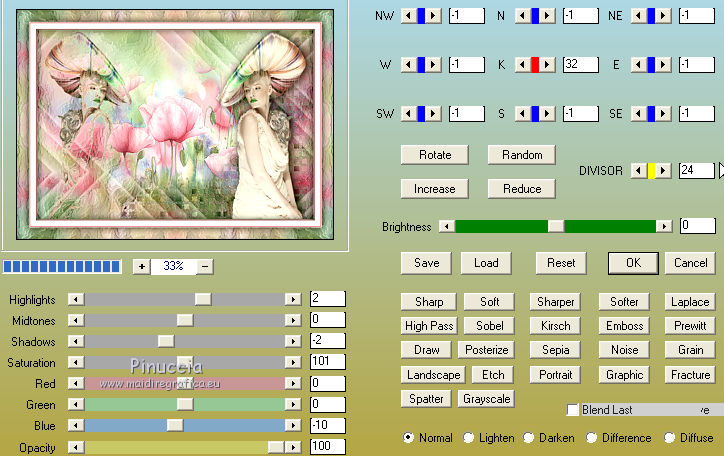Click the Brightness slider handle

[x=555, y=226]
